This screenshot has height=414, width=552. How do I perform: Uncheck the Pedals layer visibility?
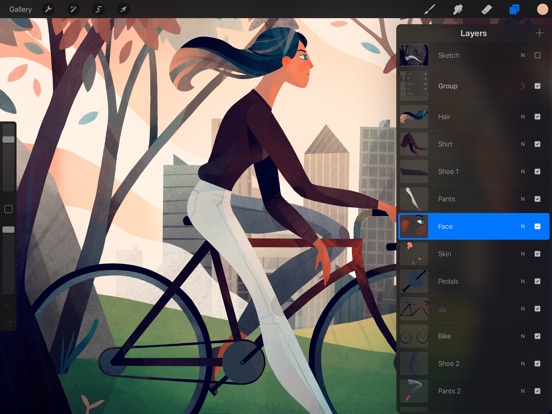(537, 281)
